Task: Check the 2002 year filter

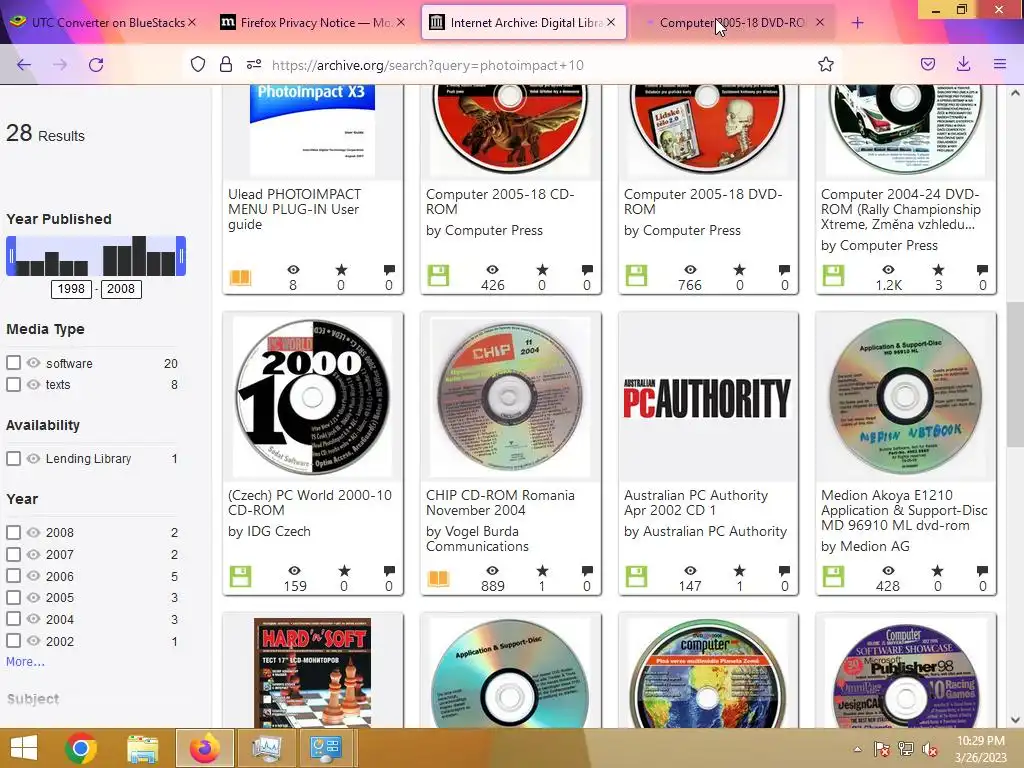Action: click(13, 641)
